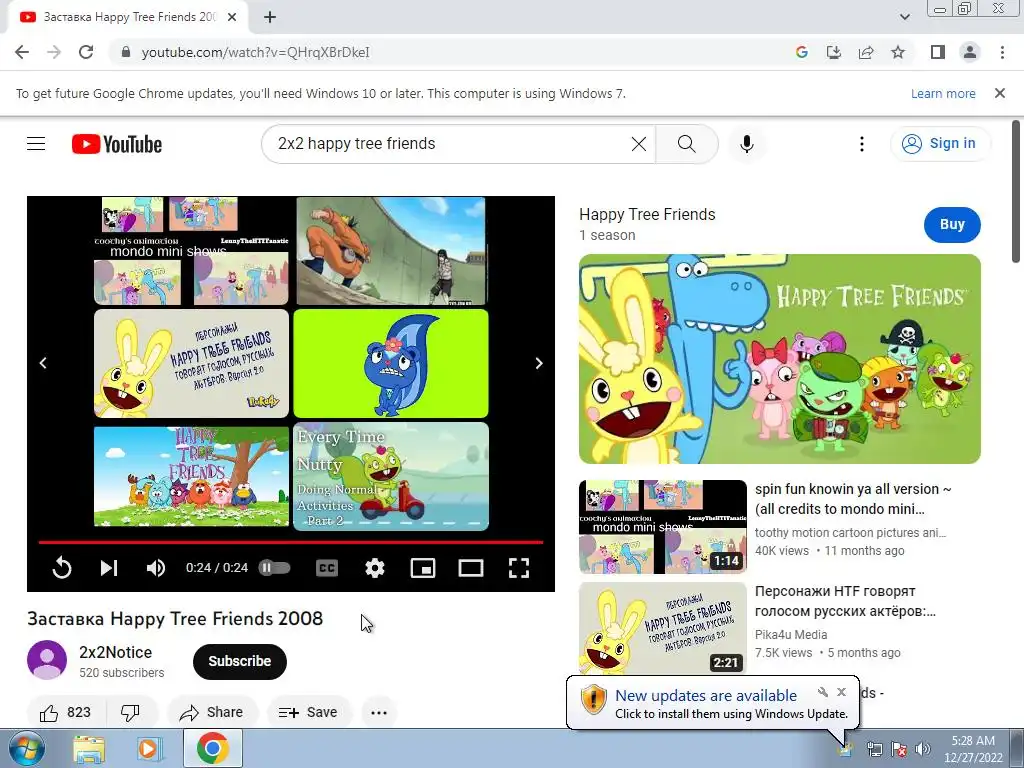This screenshot has height=768, width=1024.
Task: Replay the video with the replay icon
Action: pos(62,568)
